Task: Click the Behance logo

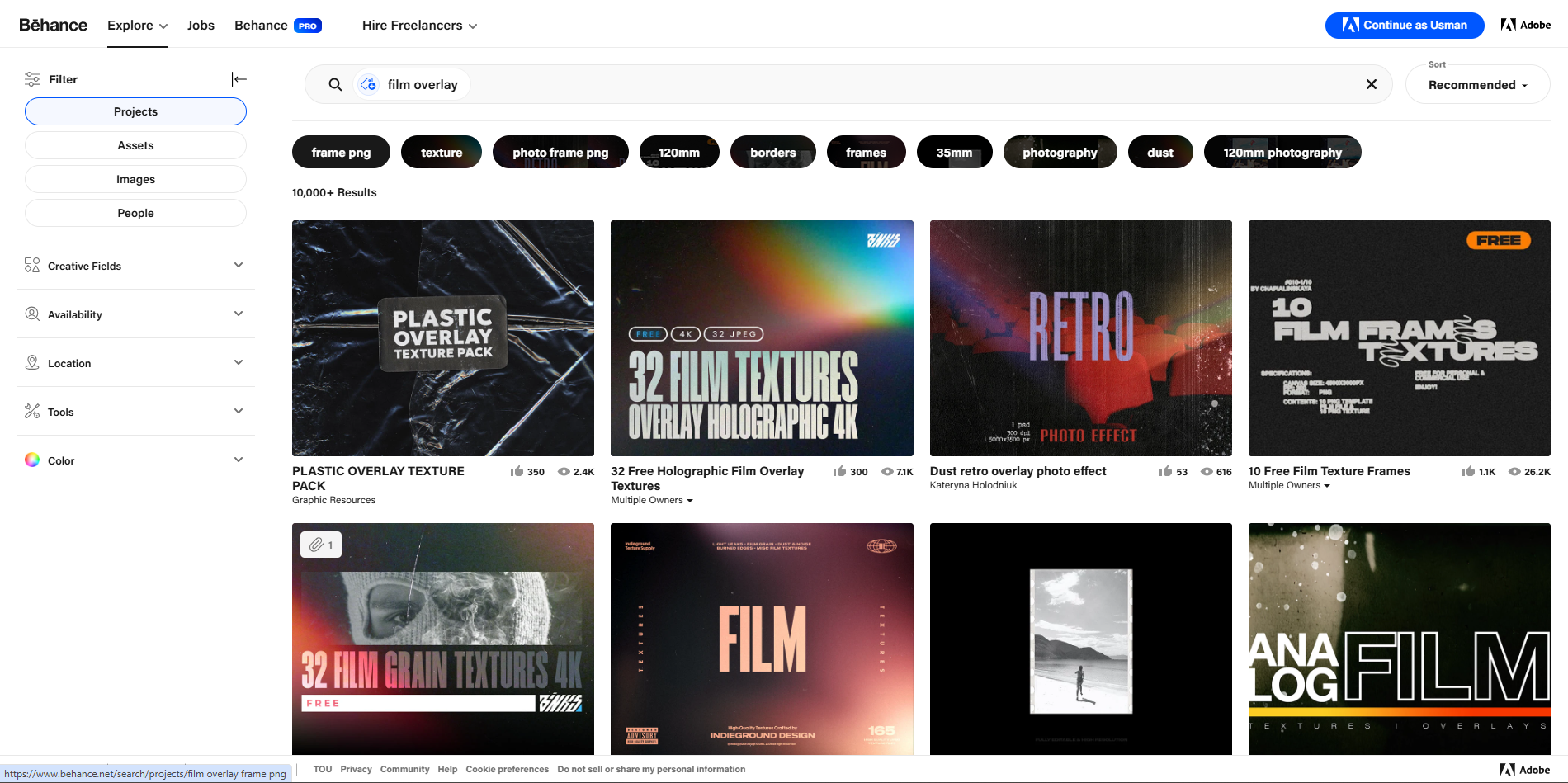Action: tap(53, 25)
